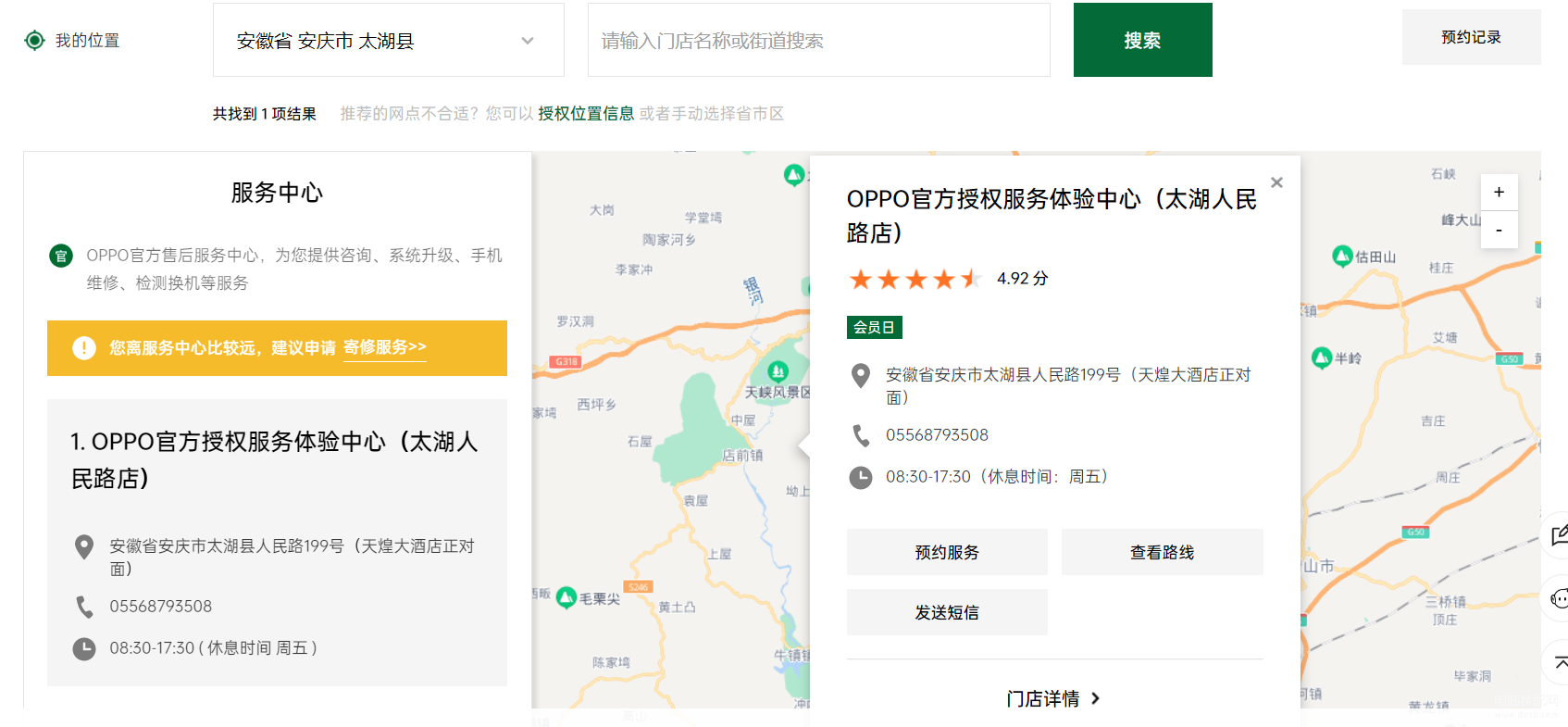
Task: Close the store info popup
Action: (x=1276, y=182)
